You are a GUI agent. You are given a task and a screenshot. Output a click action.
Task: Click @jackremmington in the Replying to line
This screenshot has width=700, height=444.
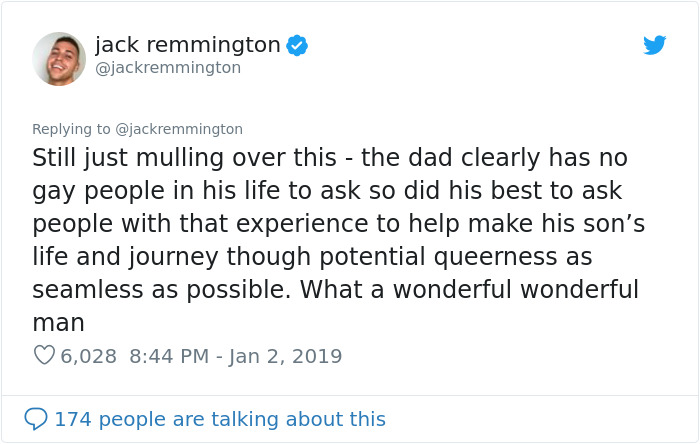[x=180, y=129]
